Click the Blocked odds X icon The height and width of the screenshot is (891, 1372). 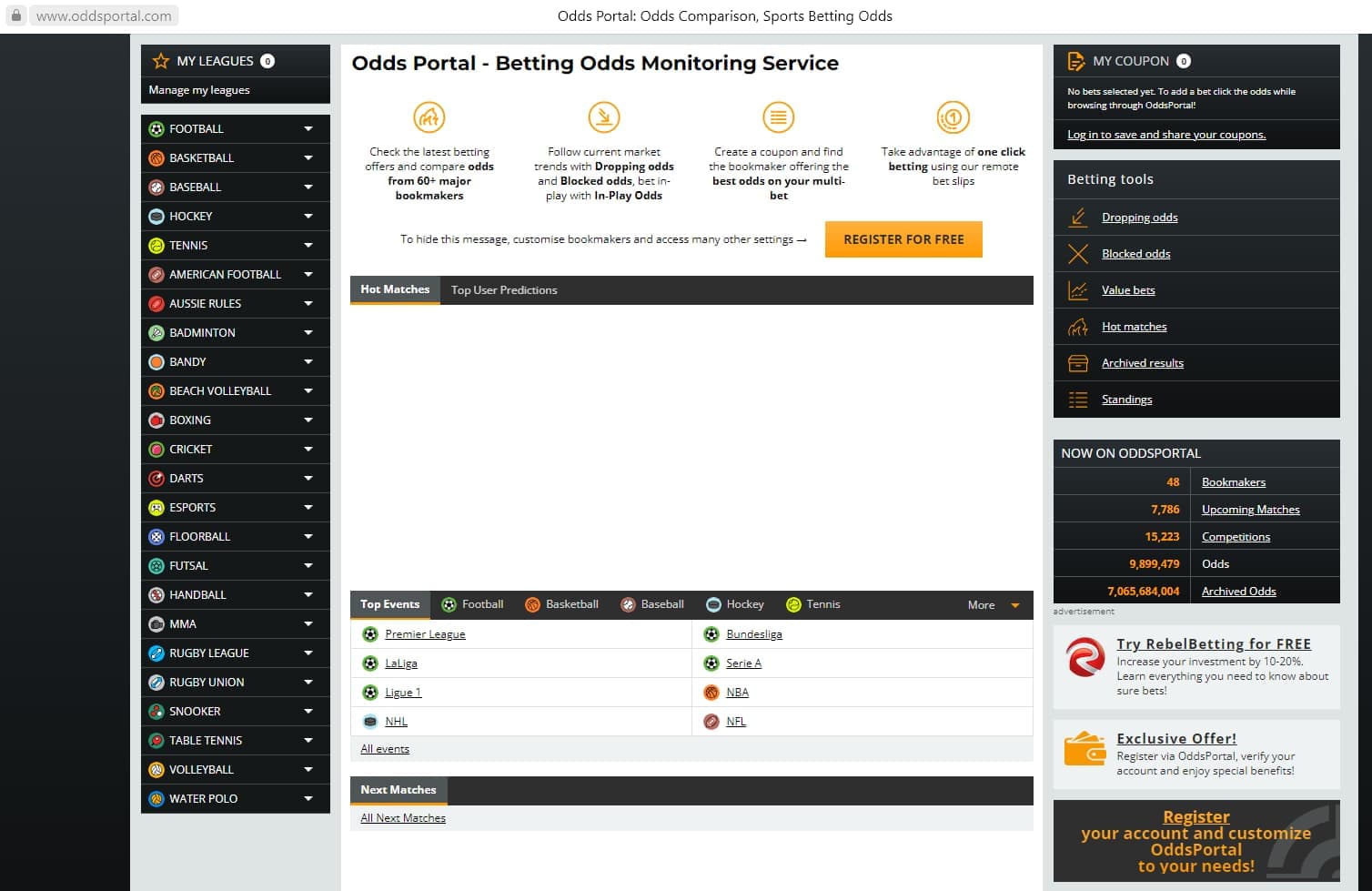(1078, 254)
